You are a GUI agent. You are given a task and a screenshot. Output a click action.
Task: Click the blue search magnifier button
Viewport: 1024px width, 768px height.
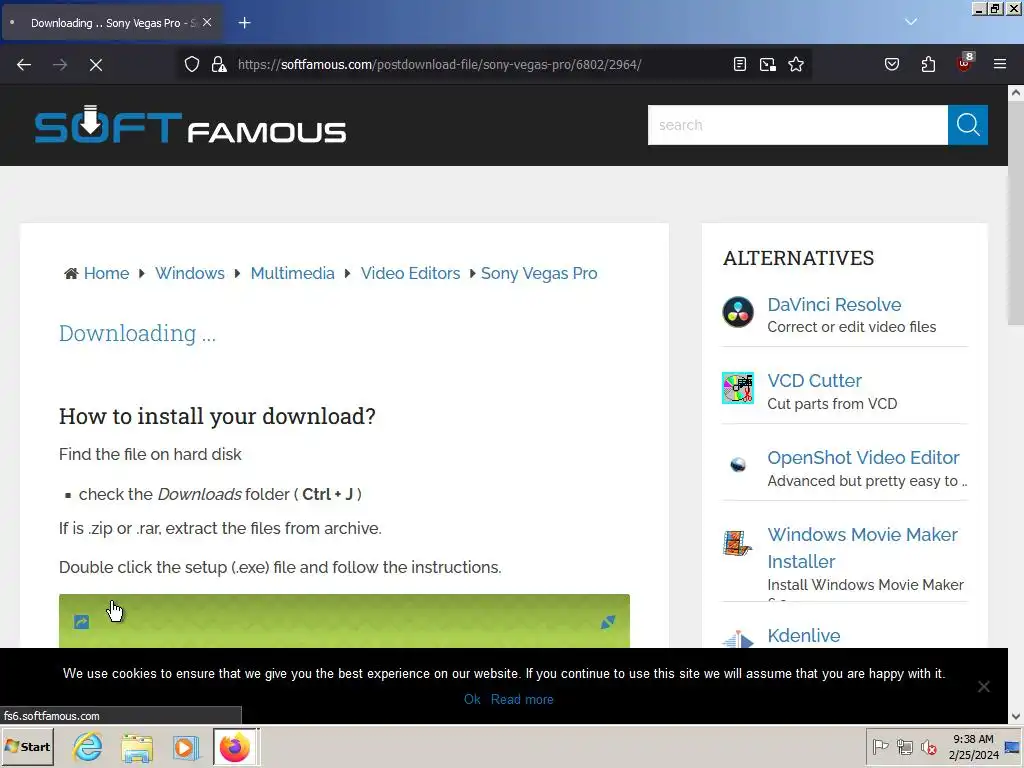[968, 125]
